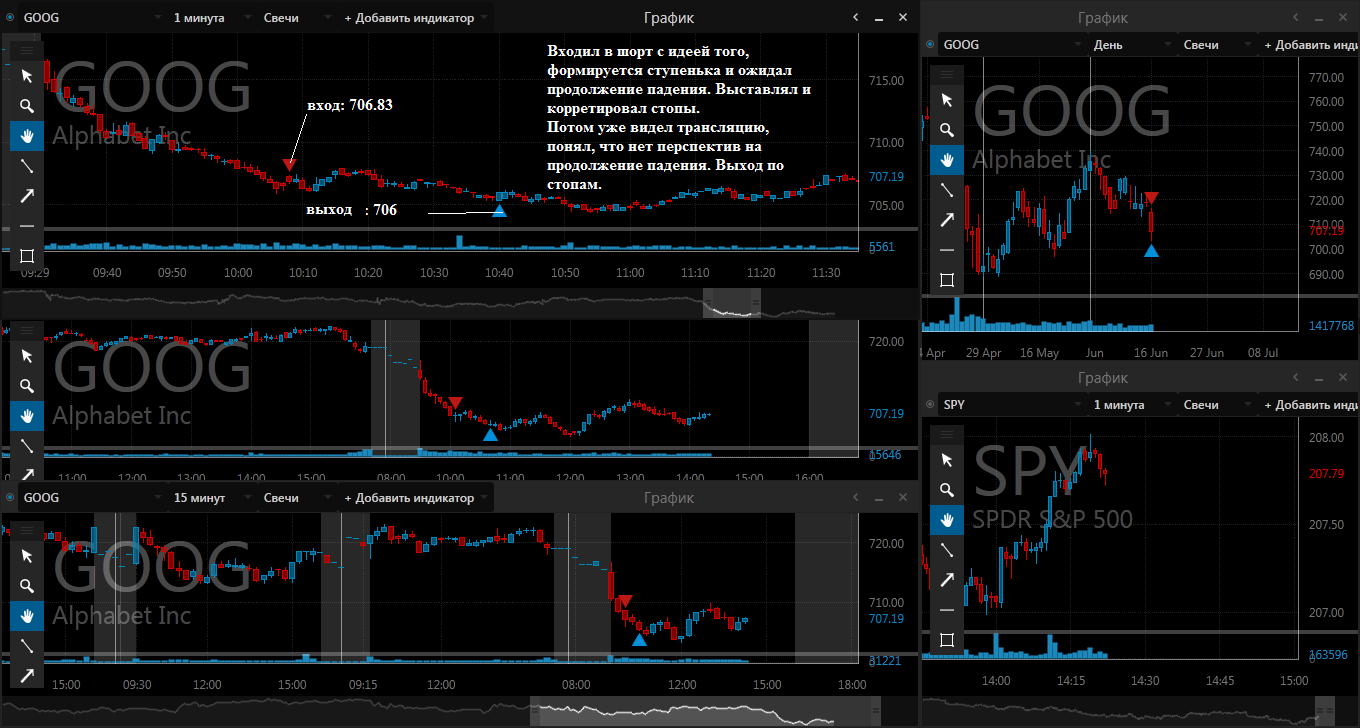Collapse the GOOG 1-minute panel with the left chevron
This screenshot has height=728, width=1360.
pyautogui.click(x=857, y=17)
